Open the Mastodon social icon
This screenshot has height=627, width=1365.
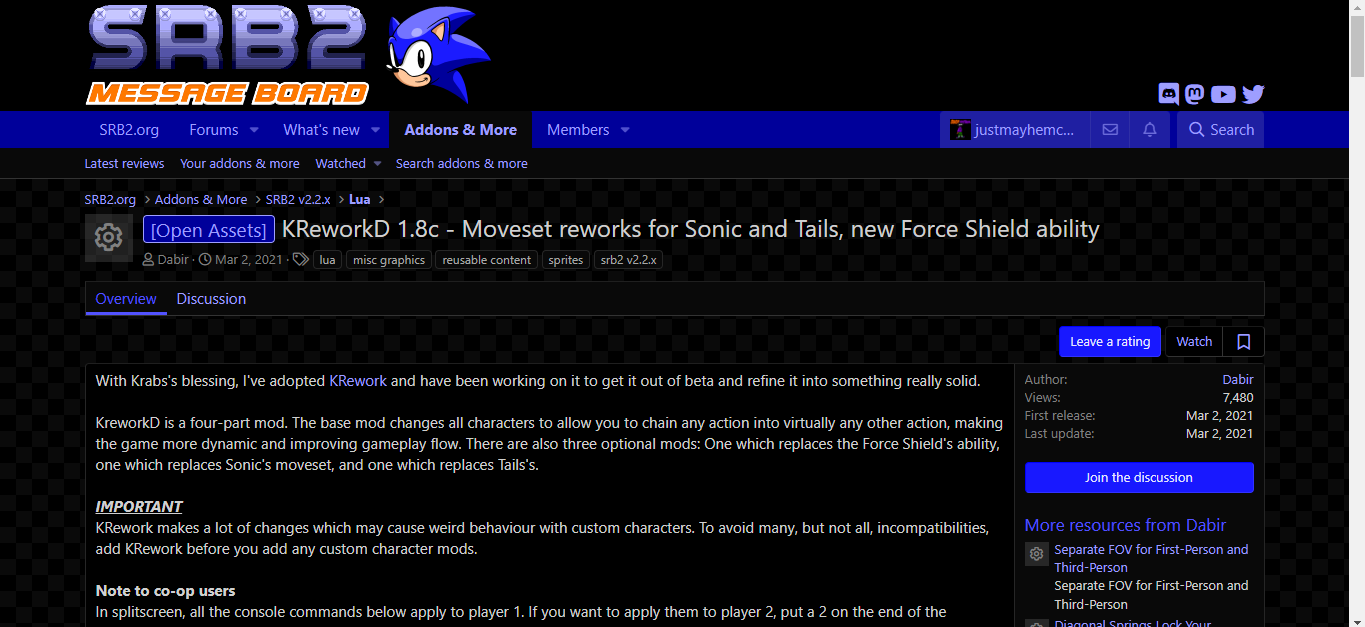1194,94
